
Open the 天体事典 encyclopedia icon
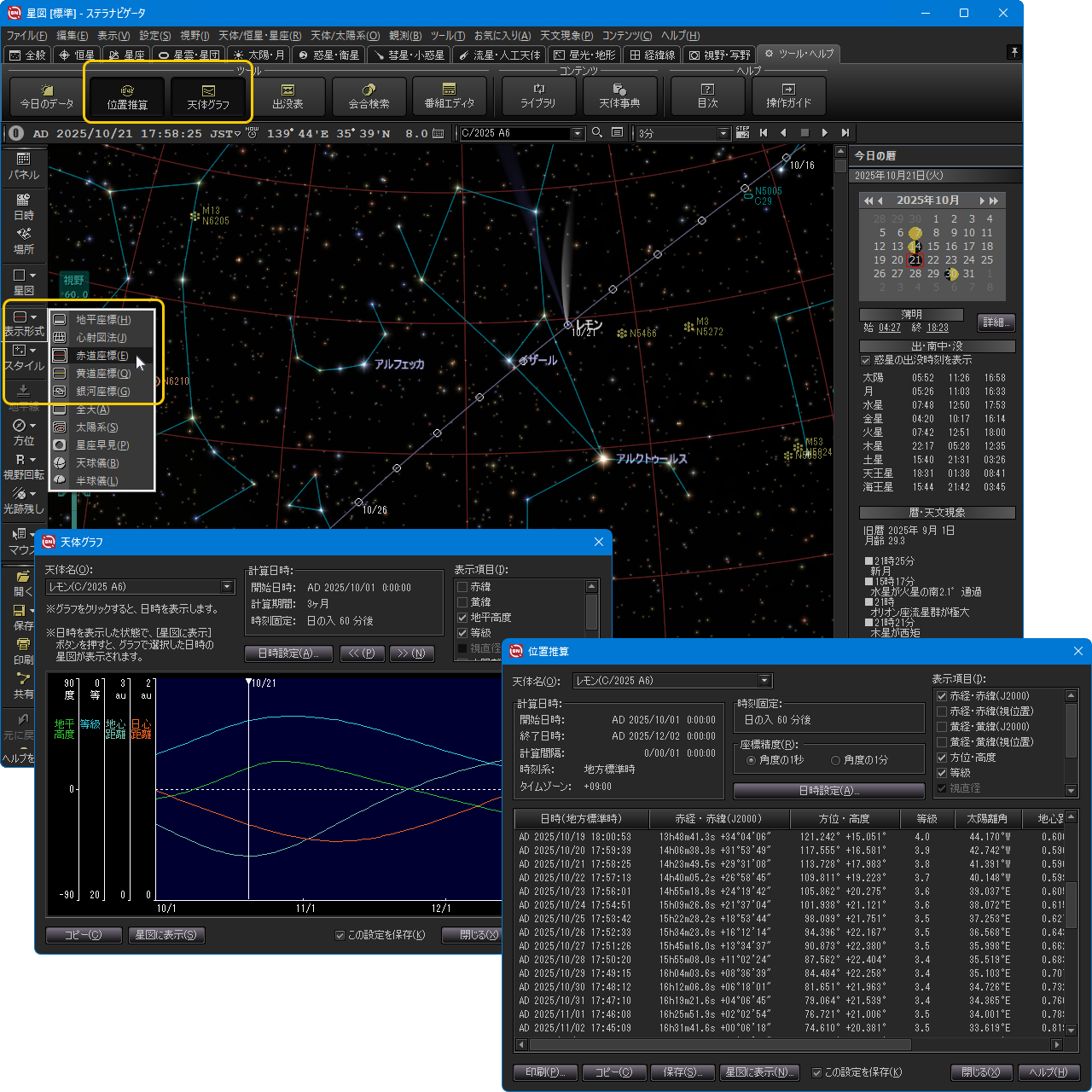619,96
